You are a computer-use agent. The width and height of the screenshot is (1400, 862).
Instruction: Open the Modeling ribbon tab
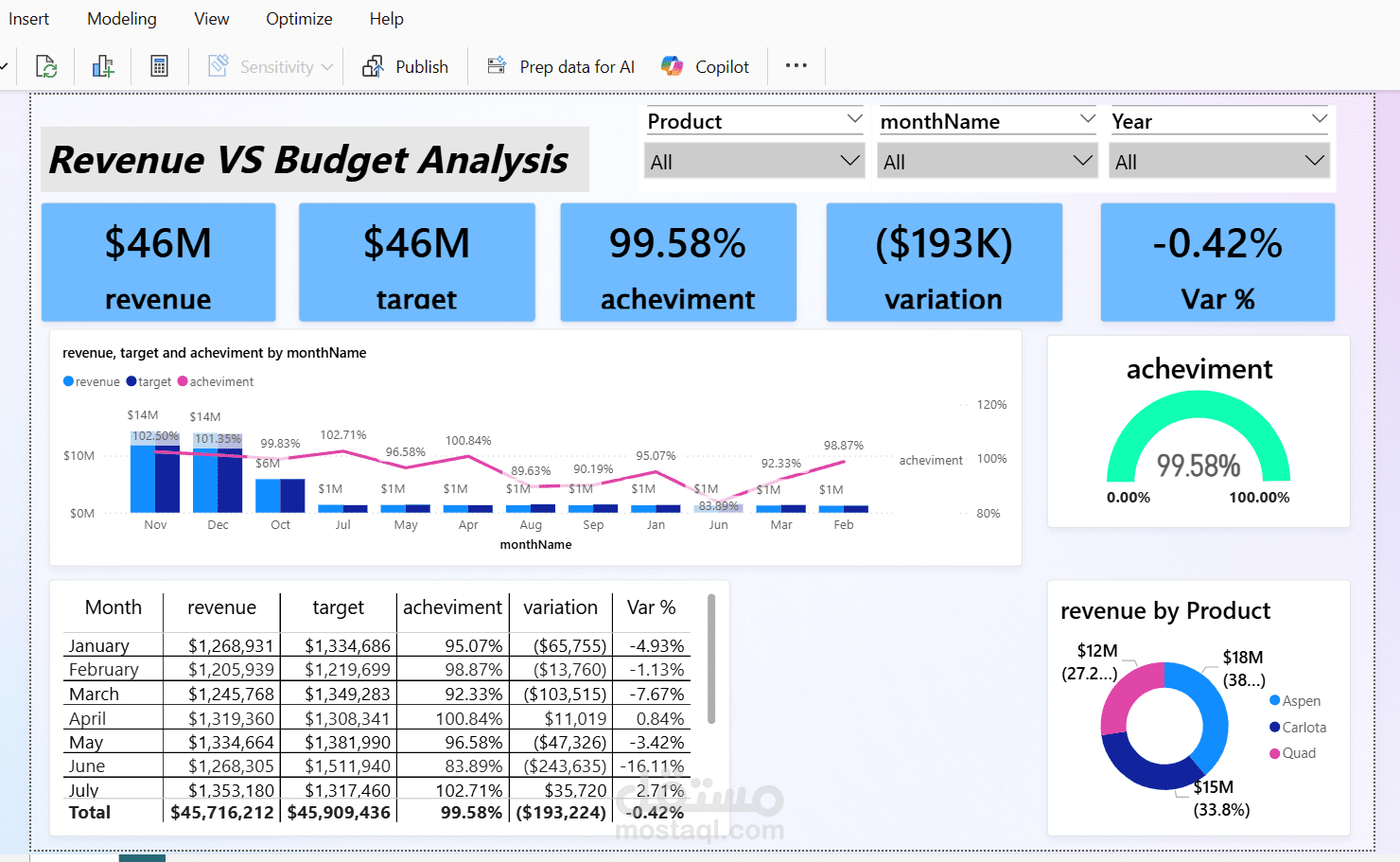[122, 19]
